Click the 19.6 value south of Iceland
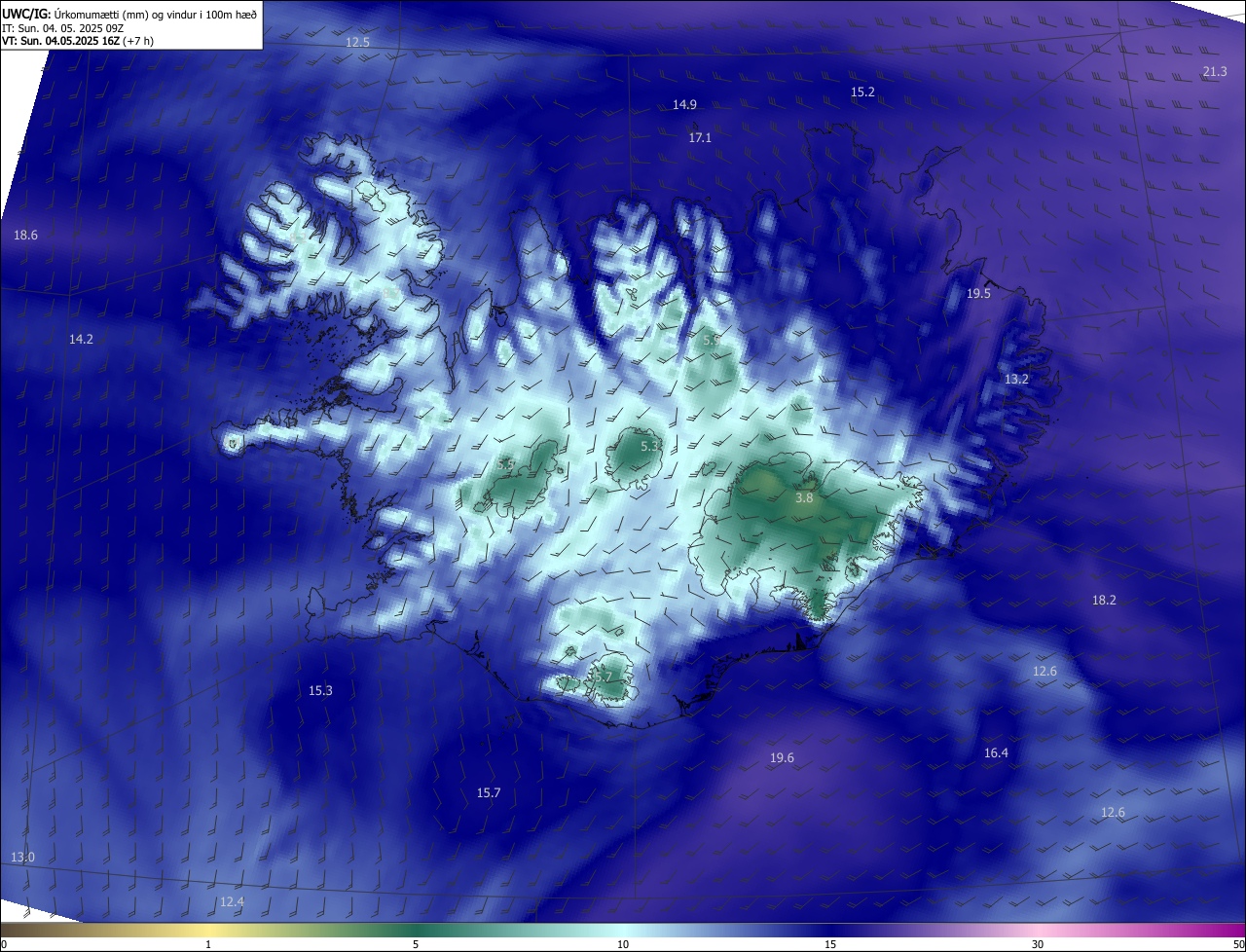Image resolution: width=1246 pixels, height=952 pixels. (x=782, y=758)
